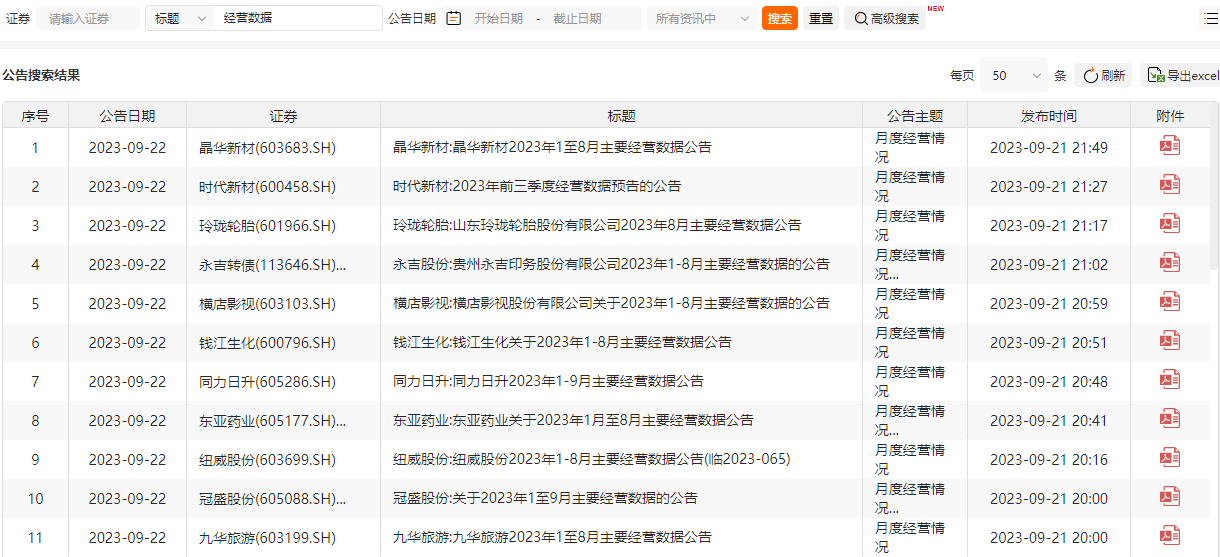Image resolution: width=1220 pixels, height=557 pixels.
Task: Click the 证券 input field
Action: click(x=88, y=18)
